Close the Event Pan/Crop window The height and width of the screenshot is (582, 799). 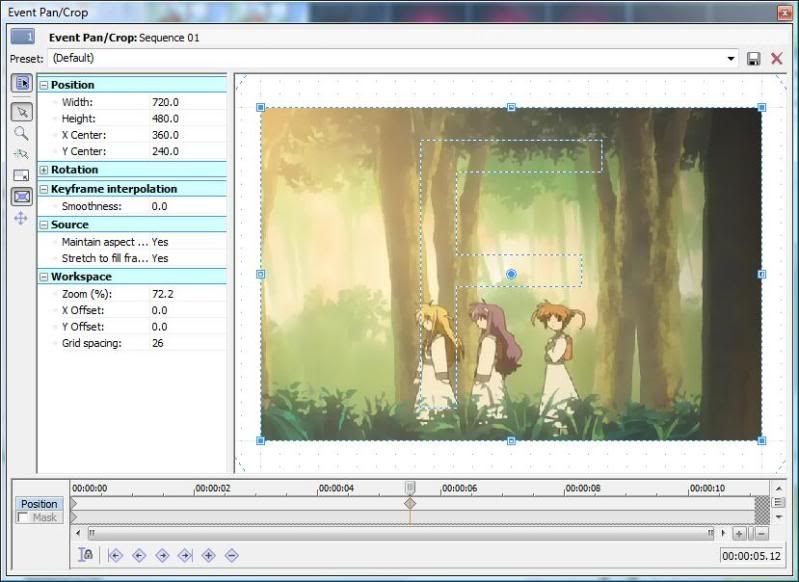point(784,12)
